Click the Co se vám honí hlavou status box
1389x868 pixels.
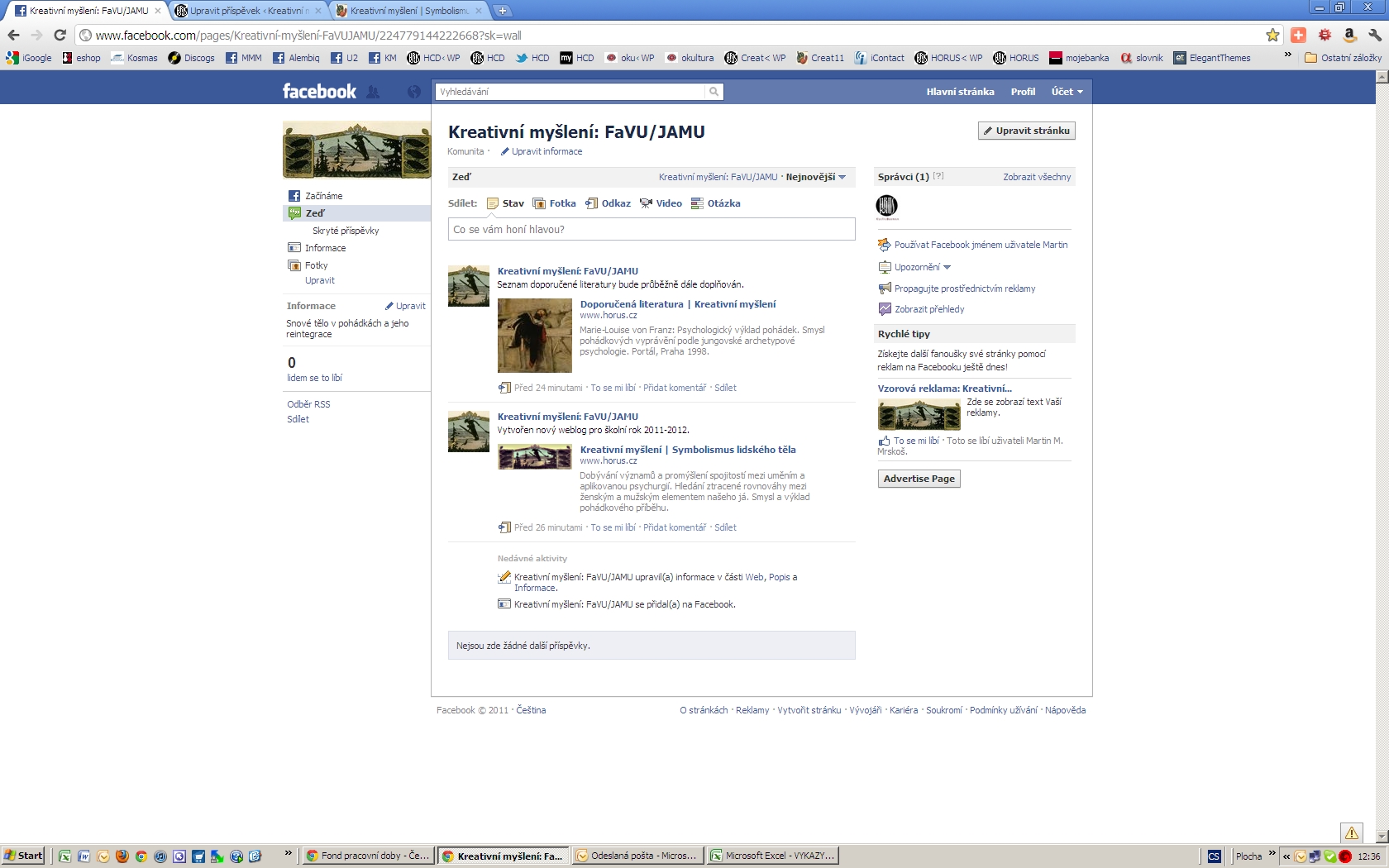(652, 229)
